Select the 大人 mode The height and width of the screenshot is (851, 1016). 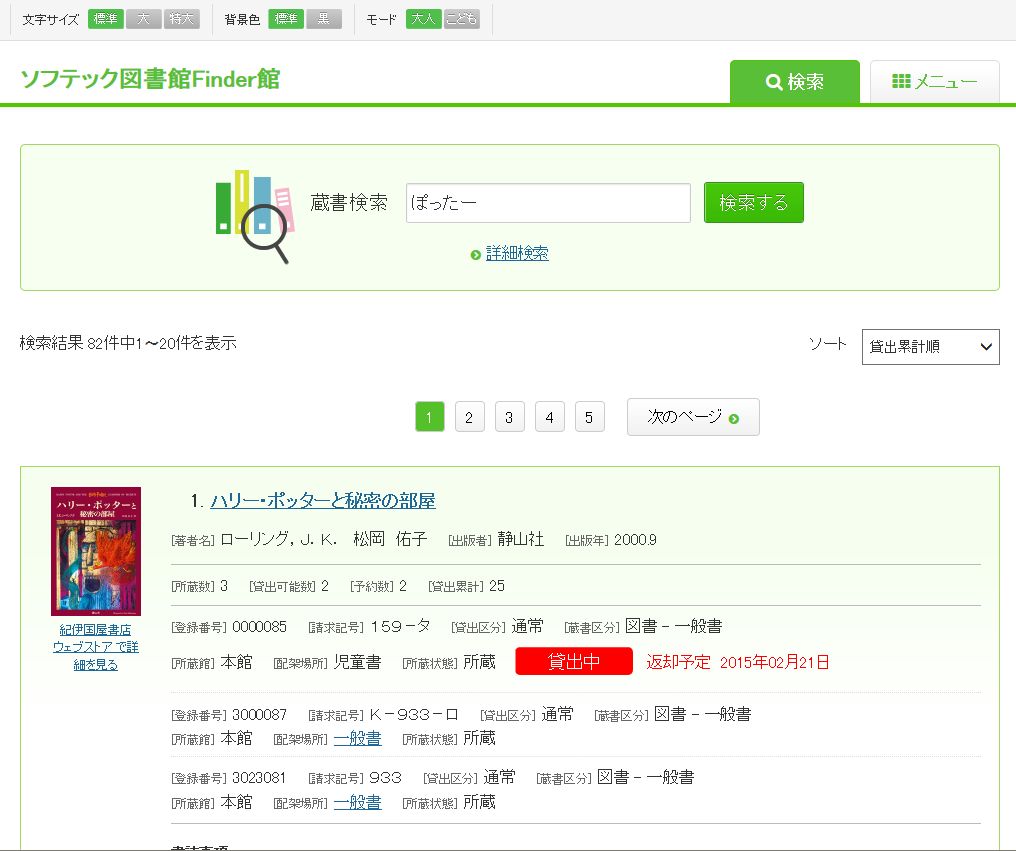423,19
